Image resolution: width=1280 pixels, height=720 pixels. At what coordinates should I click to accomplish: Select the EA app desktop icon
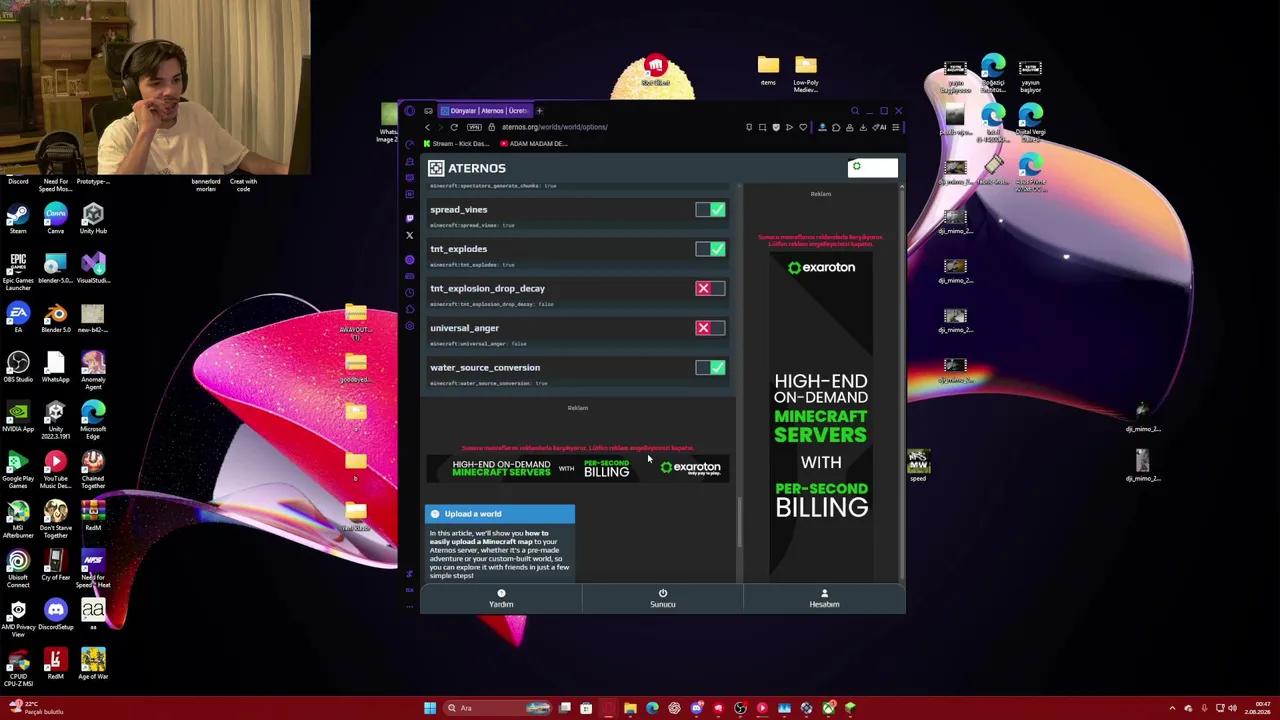(x=18, y=319)
